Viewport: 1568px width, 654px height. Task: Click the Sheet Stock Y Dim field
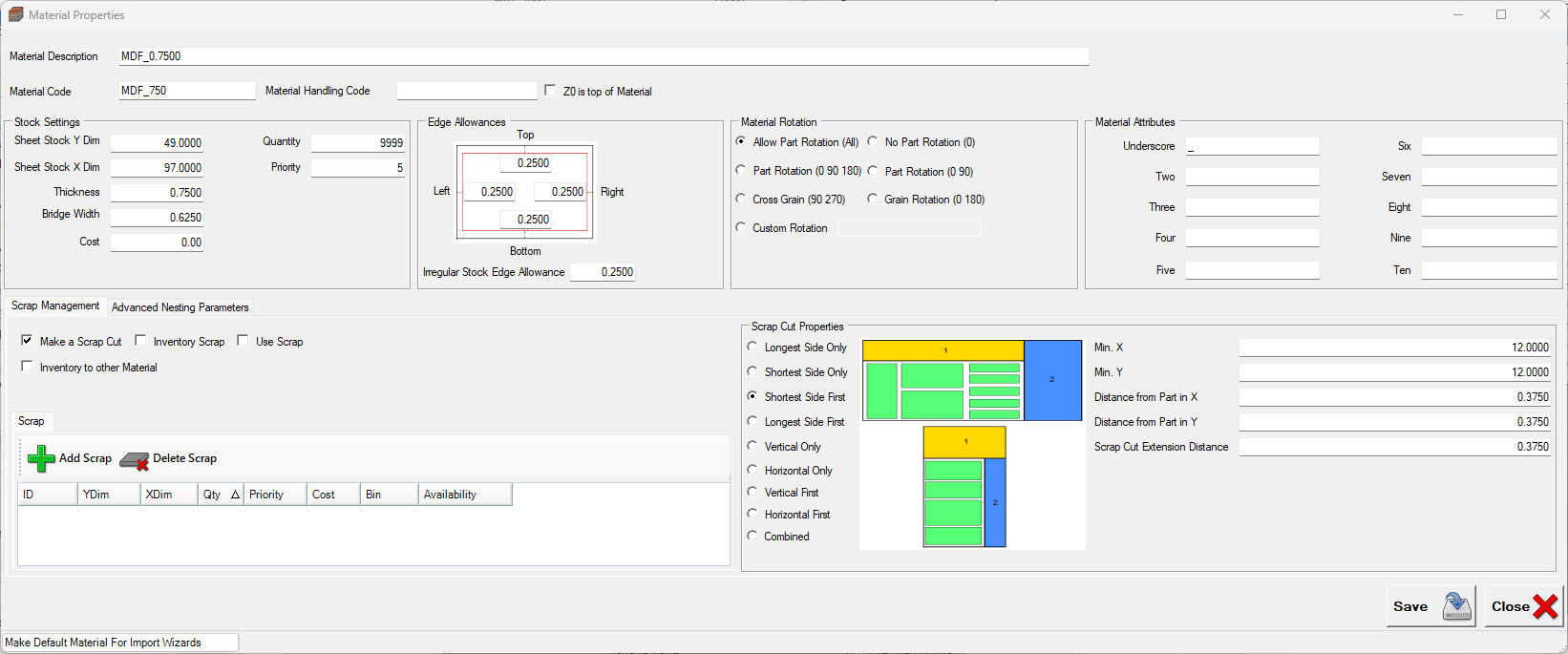click(x=157, y=143)
